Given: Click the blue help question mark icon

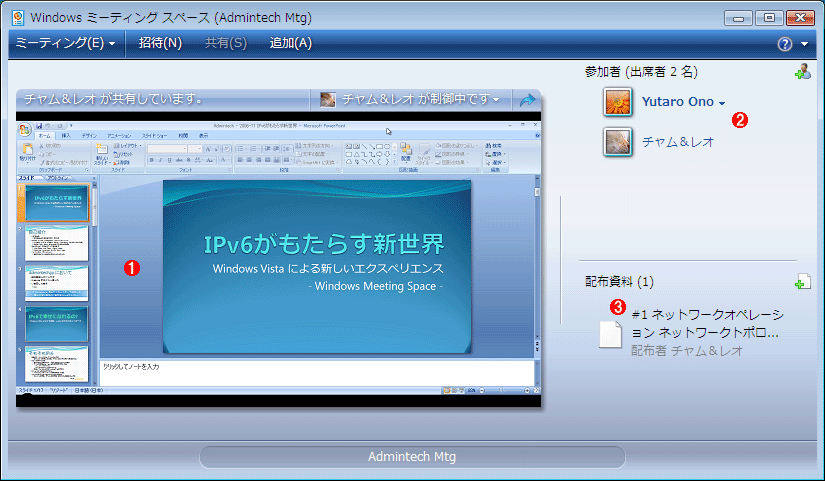Looking at the screenshot, I should 784,44.
